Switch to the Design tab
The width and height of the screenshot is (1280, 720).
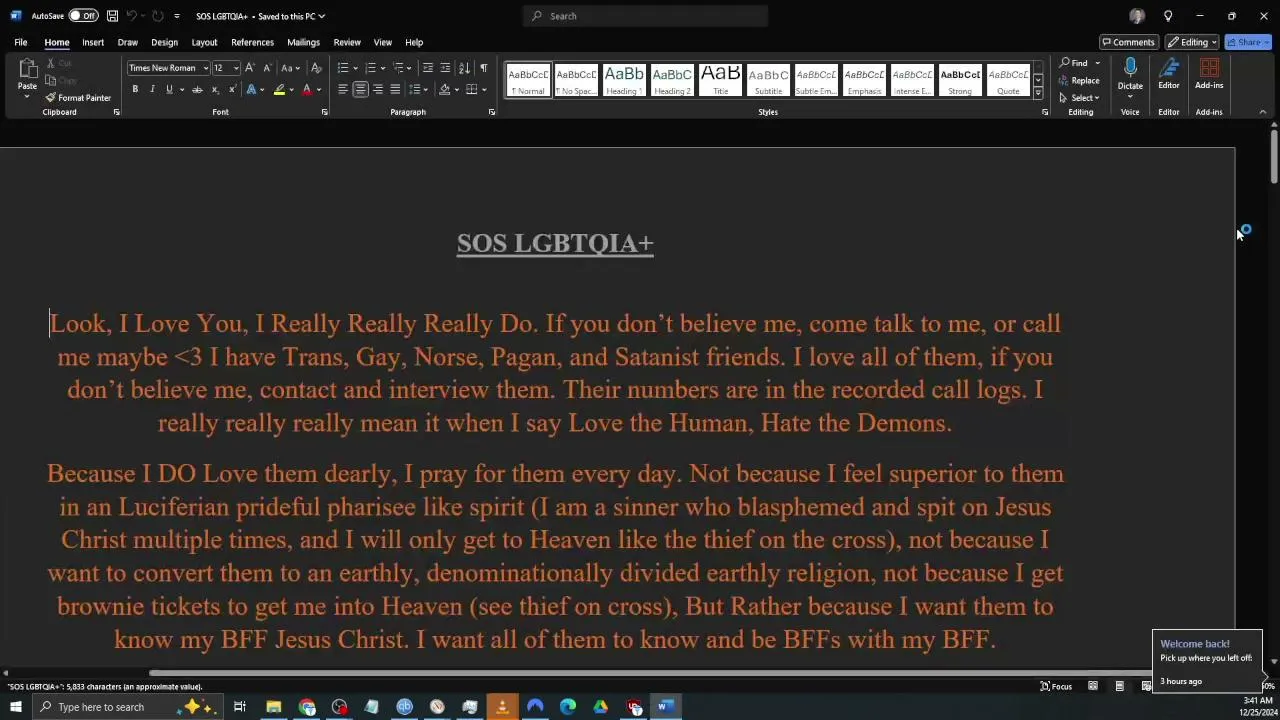pos(164,42)
